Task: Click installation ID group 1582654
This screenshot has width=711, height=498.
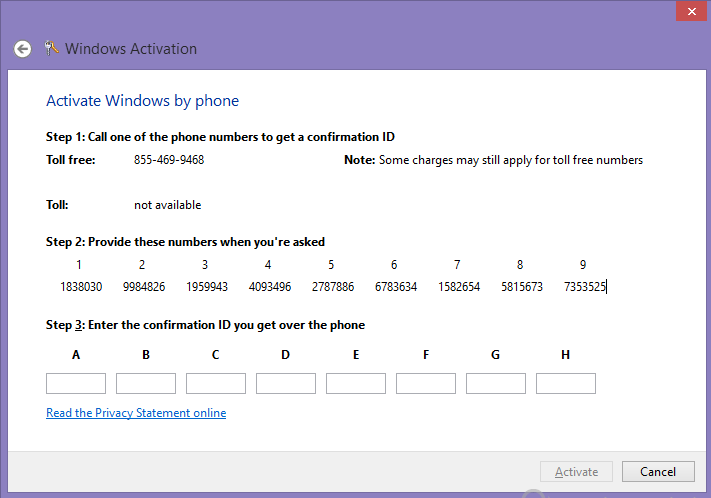Action: (459, 287)
